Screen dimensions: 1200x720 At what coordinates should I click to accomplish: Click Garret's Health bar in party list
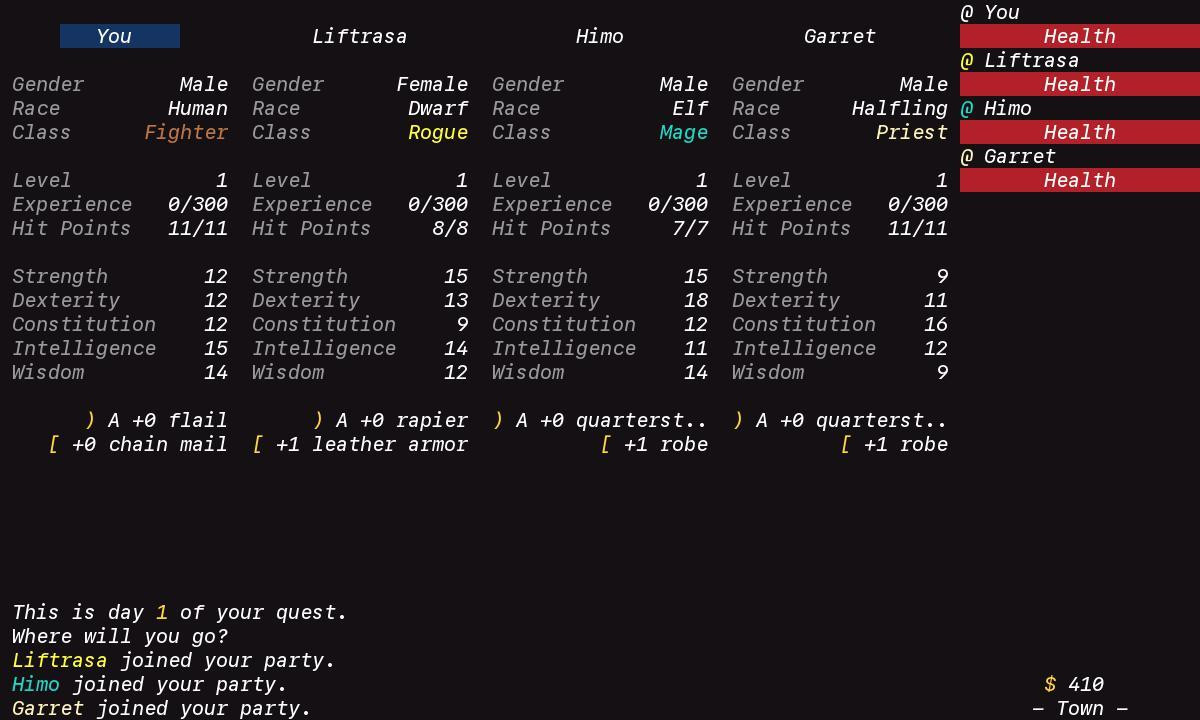coord(1080,181)
